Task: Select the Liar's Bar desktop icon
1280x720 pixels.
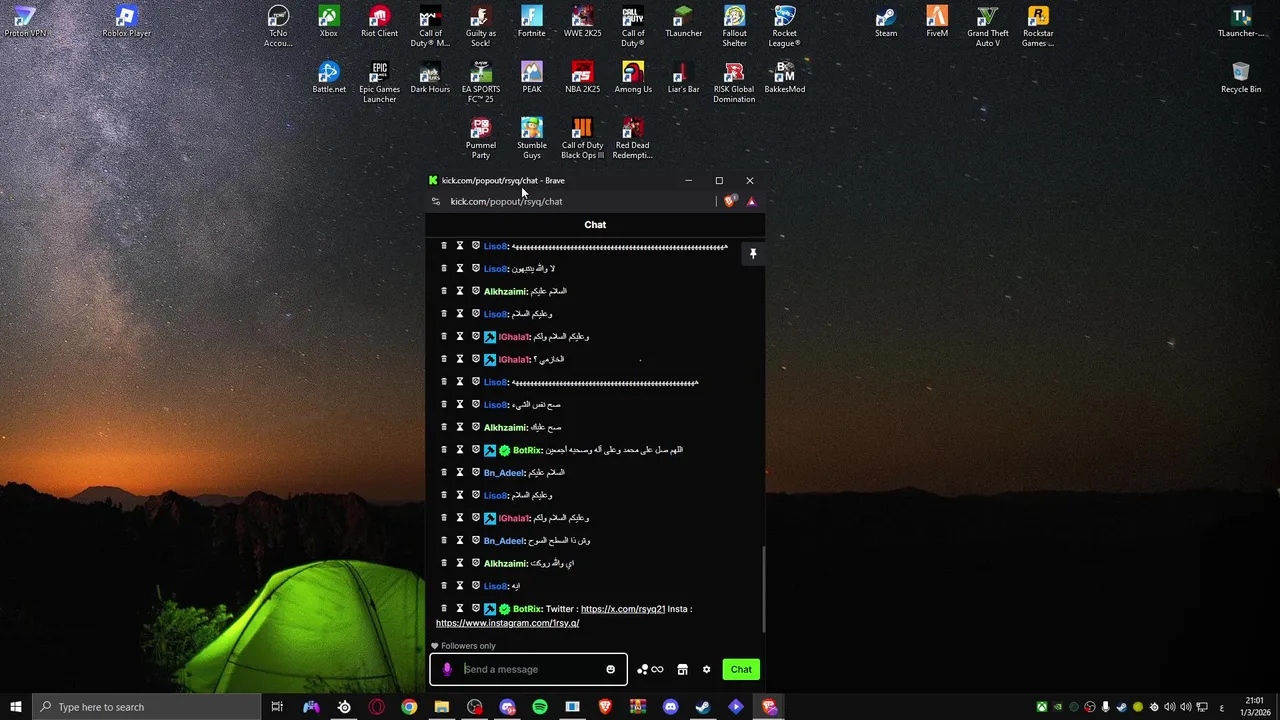Action: [683, 78]
